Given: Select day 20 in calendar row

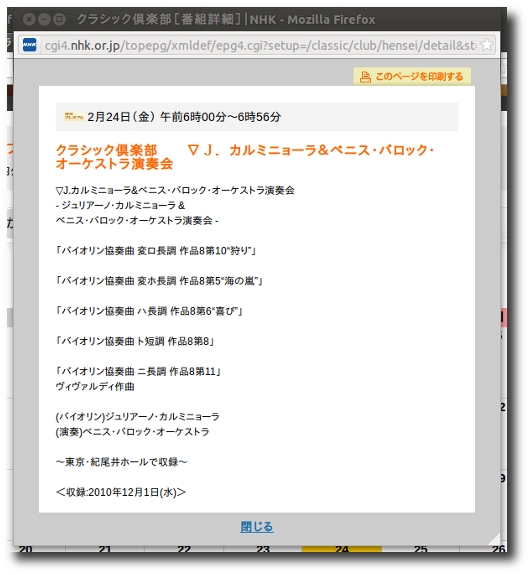Looking at the screenshot, I should point(26,549).
